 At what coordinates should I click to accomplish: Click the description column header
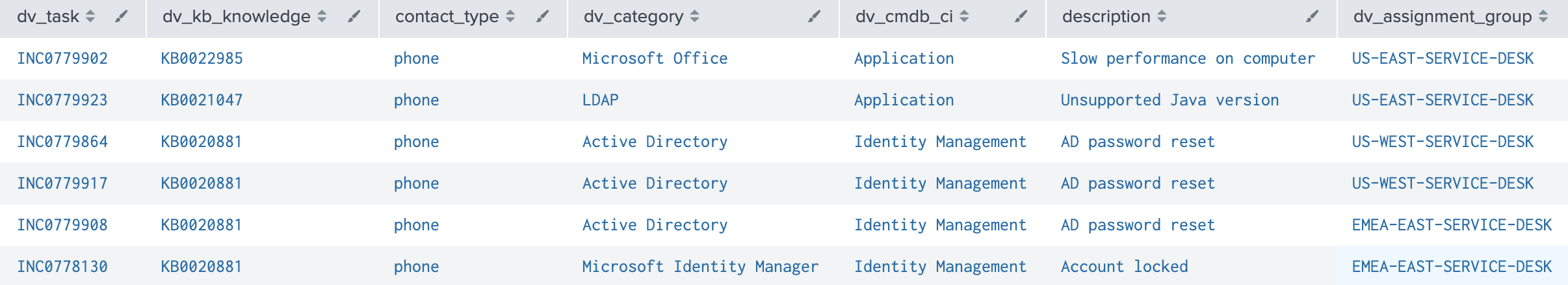coord(1106,17)
